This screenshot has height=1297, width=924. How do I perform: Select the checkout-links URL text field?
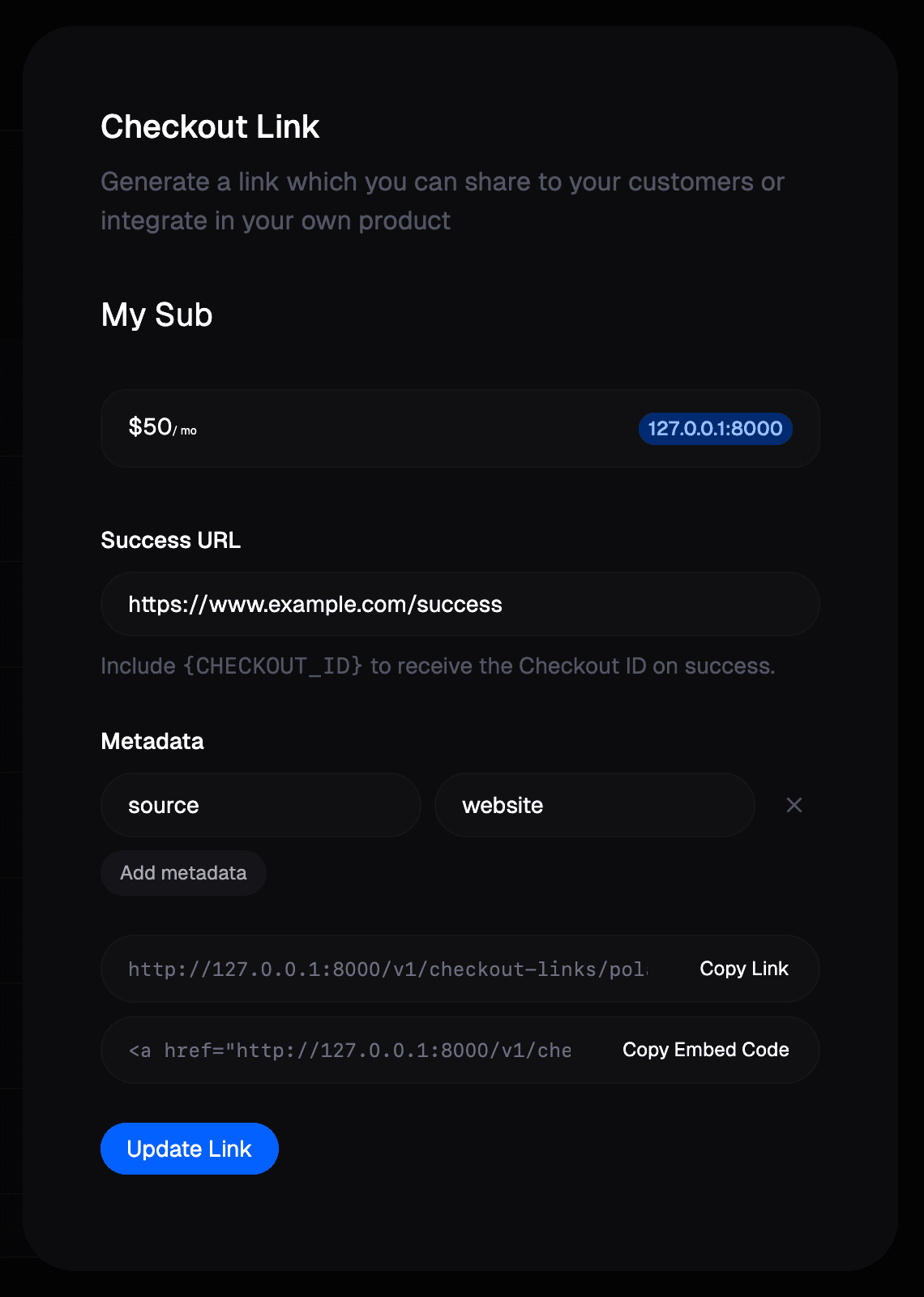point(389,969)
